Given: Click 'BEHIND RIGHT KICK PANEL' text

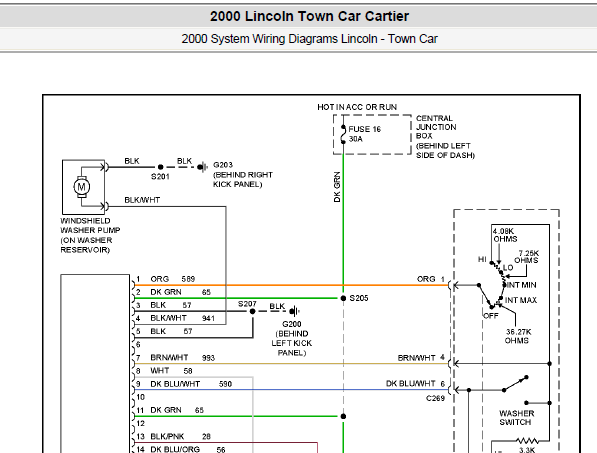Looking at the screenshot, I should click(243, 179).
